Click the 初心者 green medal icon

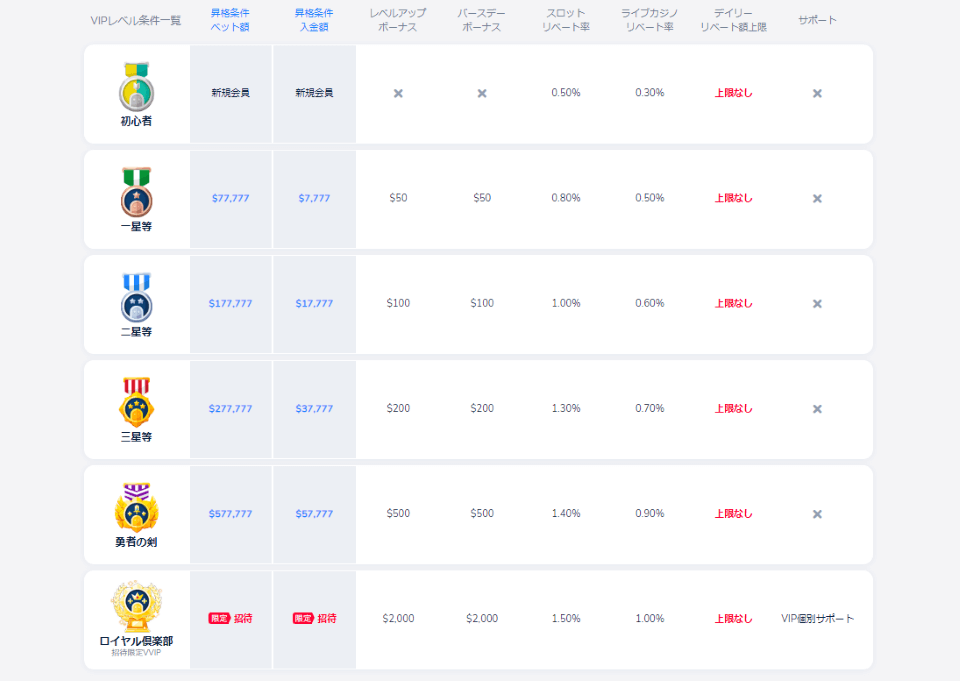(x=136, y=86)
